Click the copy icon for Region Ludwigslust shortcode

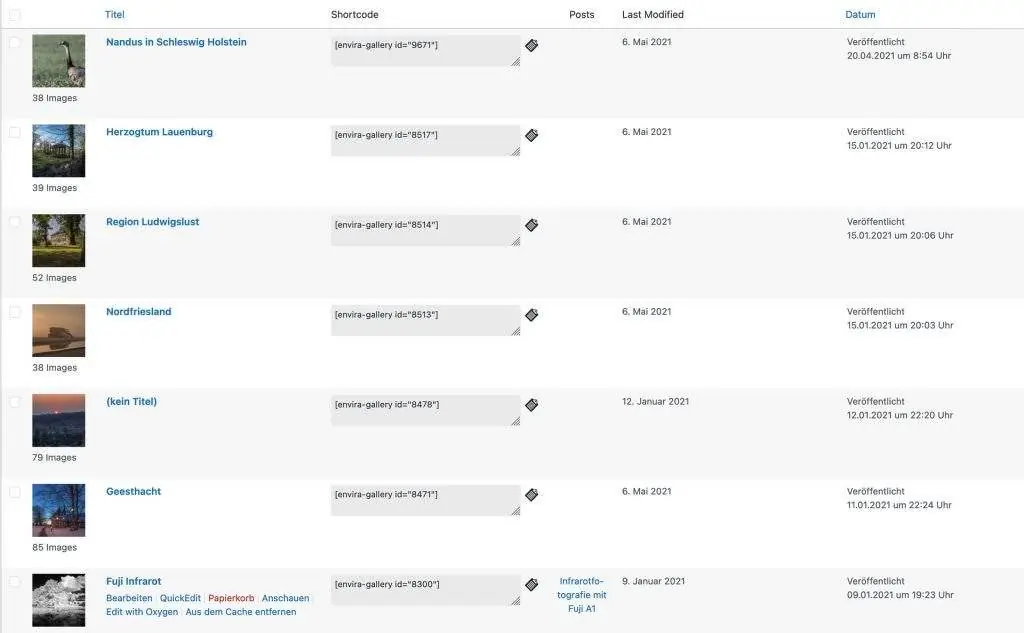point(532,225)
